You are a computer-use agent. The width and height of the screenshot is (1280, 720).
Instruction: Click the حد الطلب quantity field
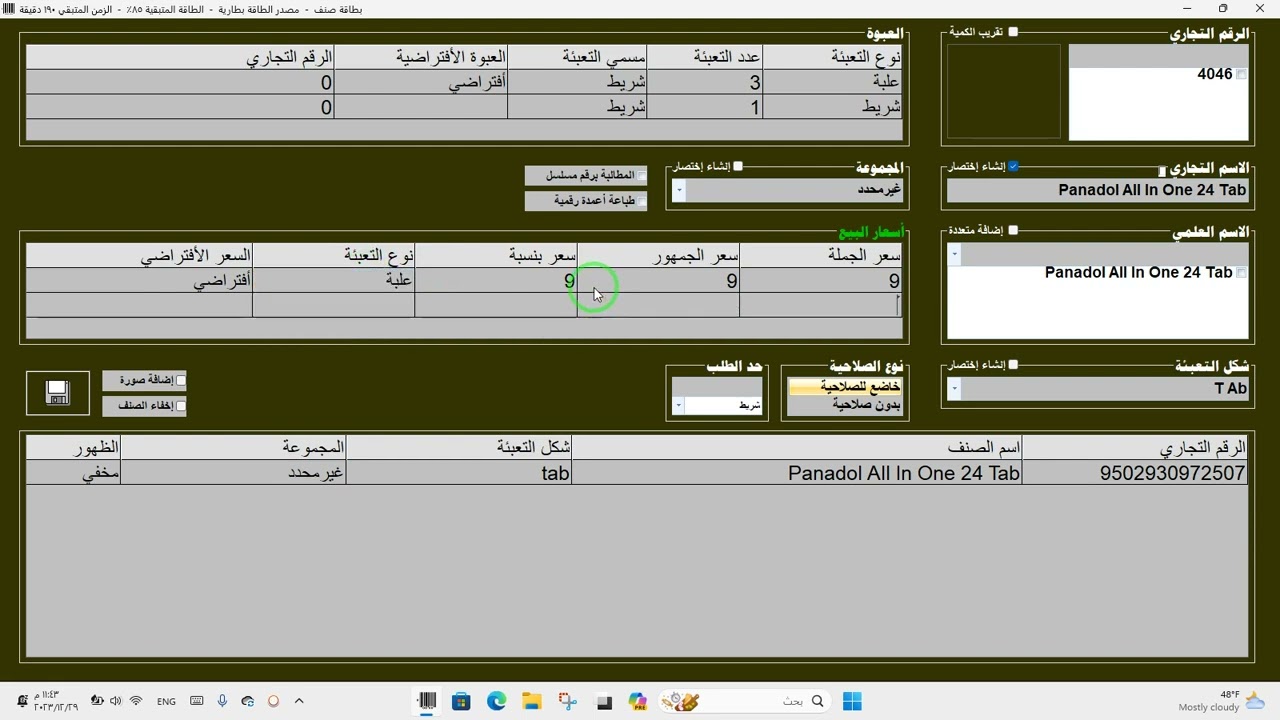point(717,387)
